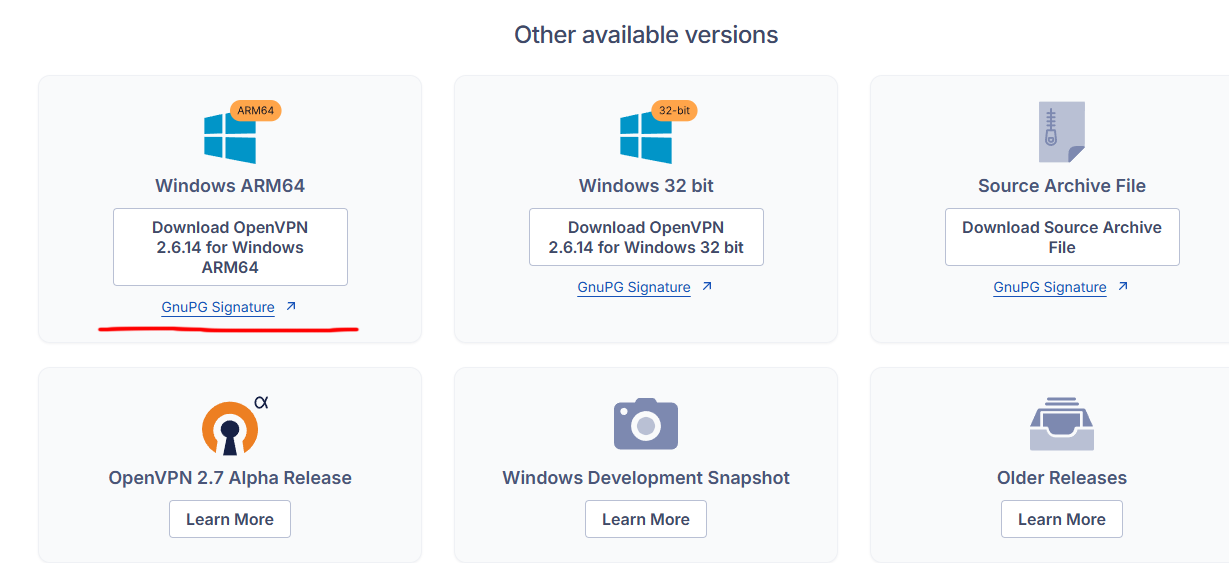This screenshot has height=585, width=1229.
Task: Download OpenVPN 2.6.14 for Windows 32 bit
Action: [645, 237]
